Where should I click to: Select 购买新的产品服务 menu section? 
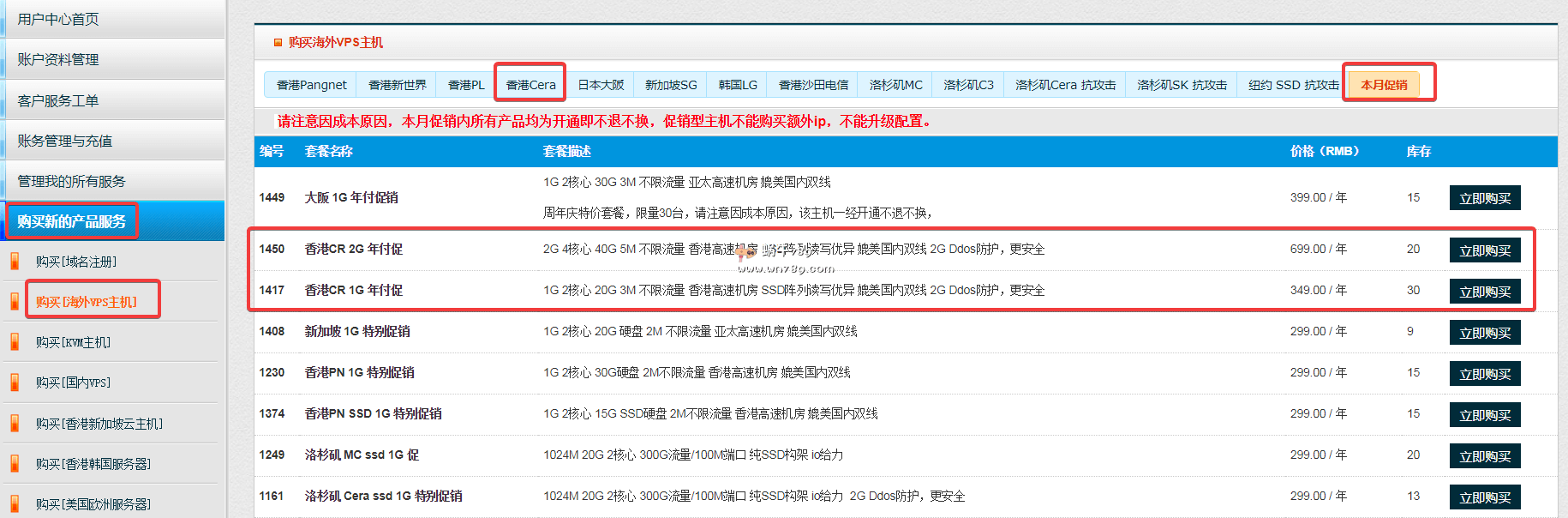click(x=72, y=221)
